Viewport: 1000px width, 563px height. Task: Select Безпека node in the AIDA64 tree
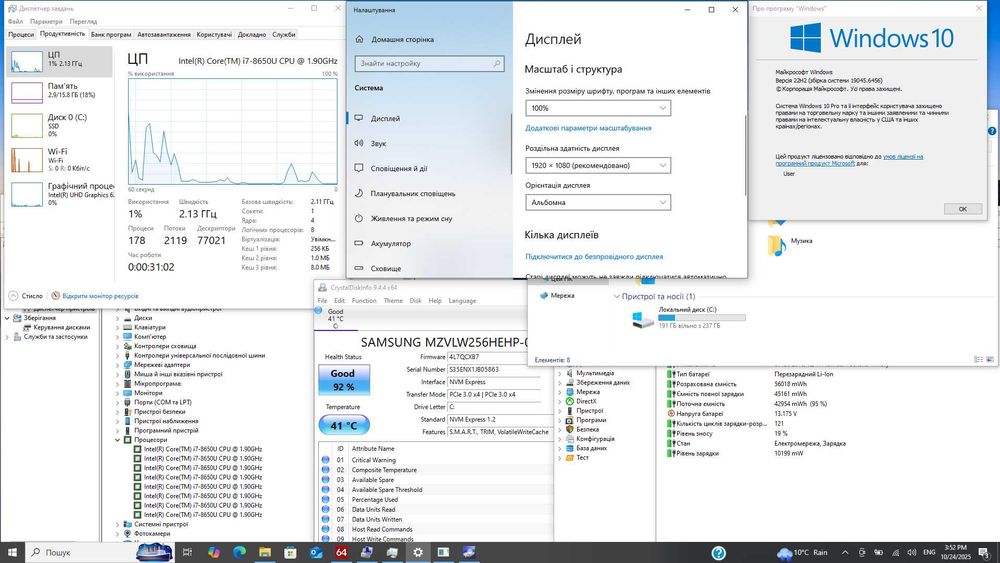[587, 429]
